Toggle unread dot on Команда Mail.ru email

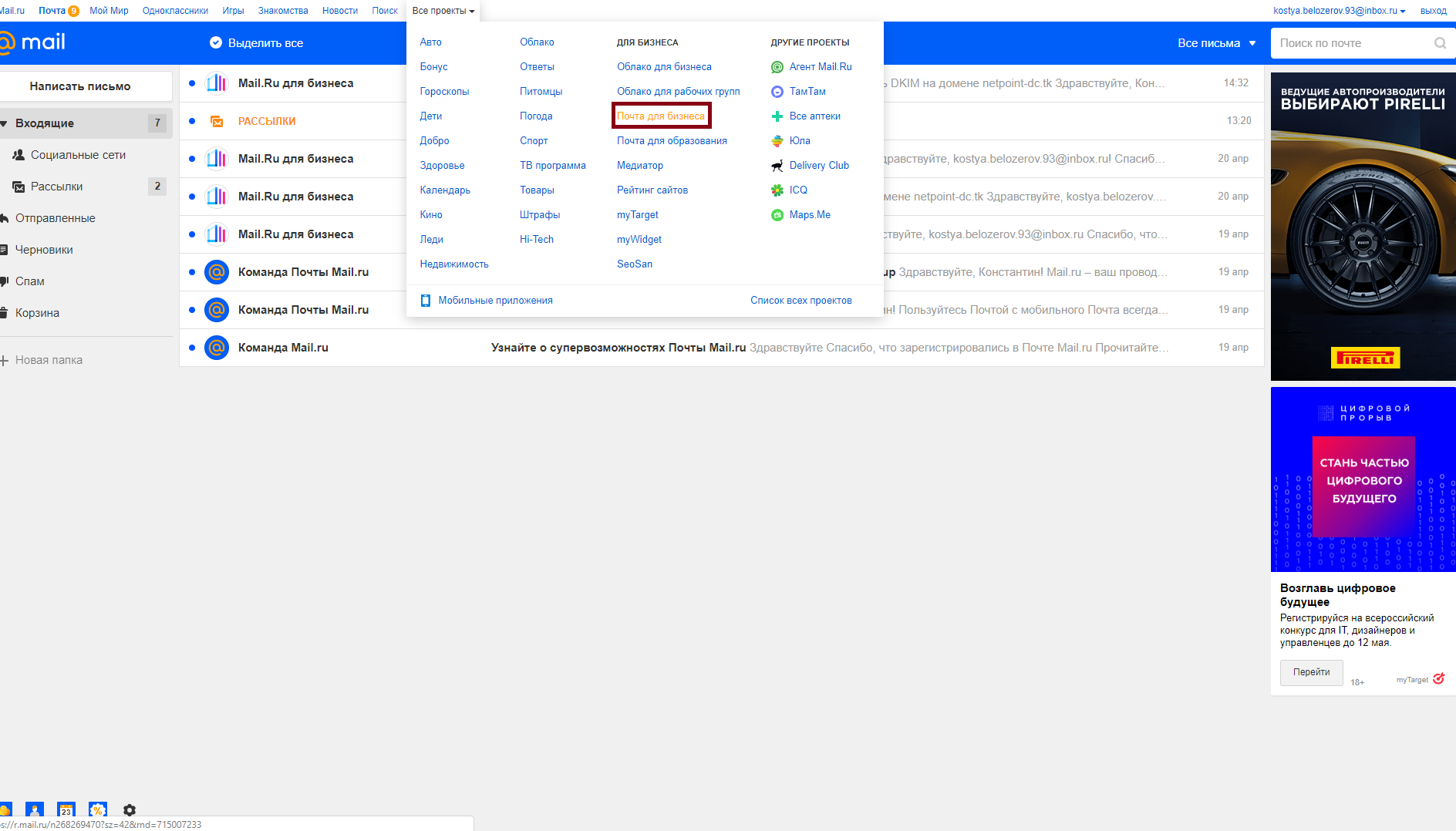(x=192, y=348)
